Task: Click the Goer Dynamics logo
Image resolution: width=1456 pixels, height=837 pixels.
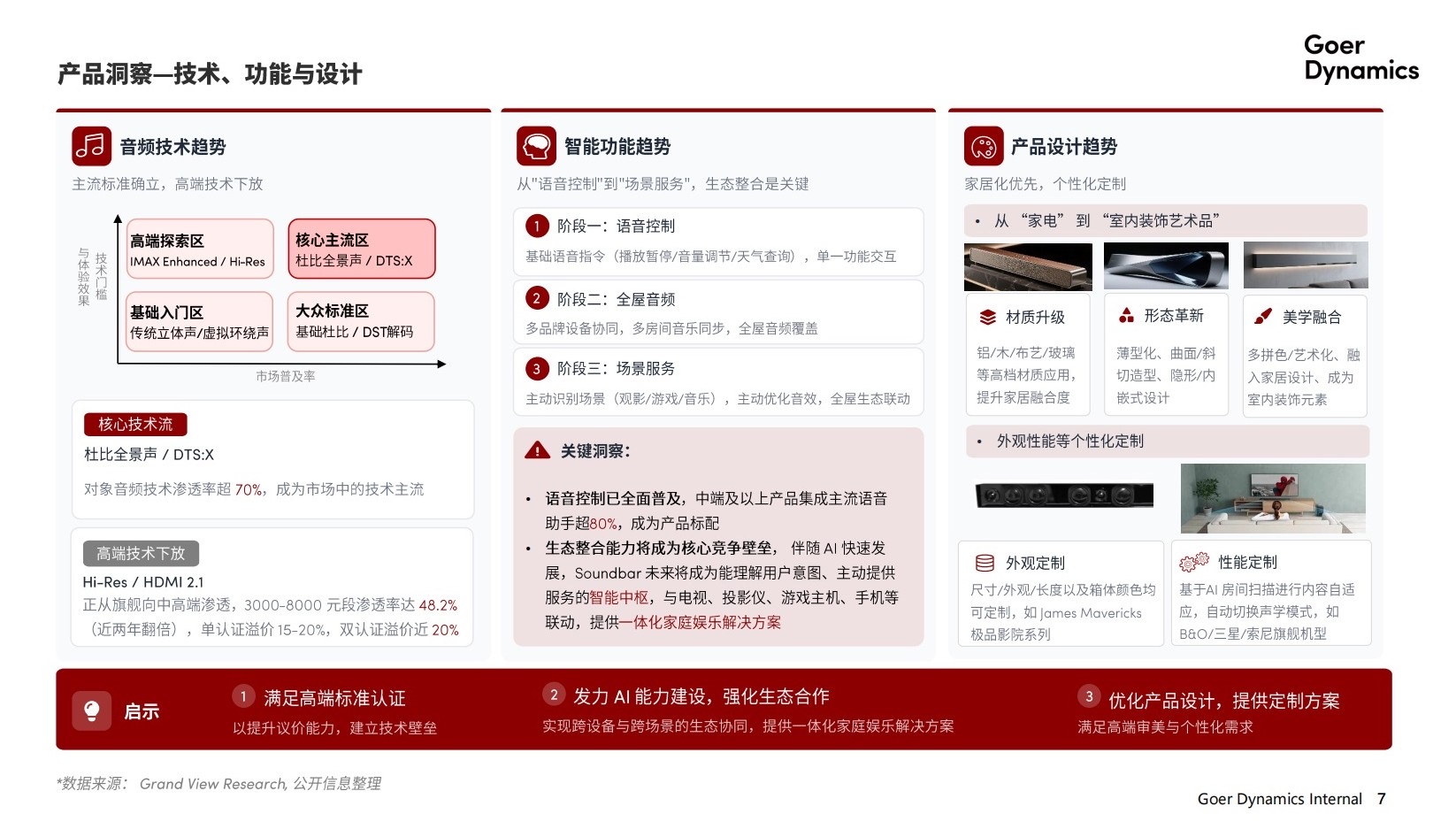Action: (x=1360, y=58)
